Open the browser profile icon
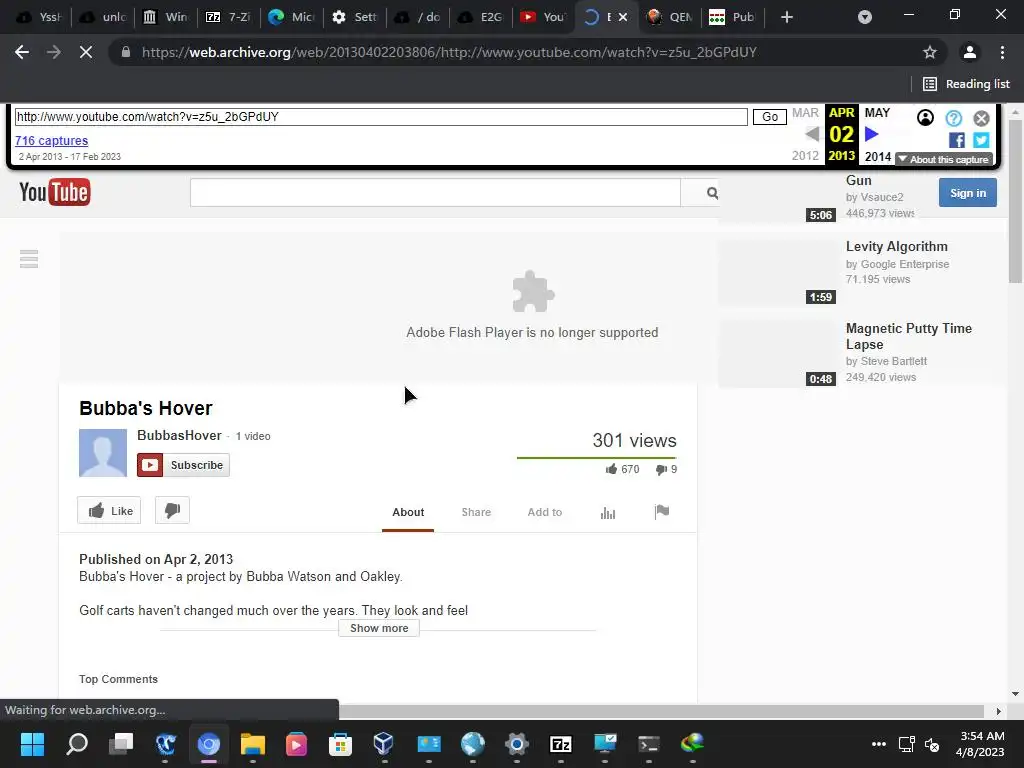Screen dimensions: 1024x768 (x=970, y=52)
